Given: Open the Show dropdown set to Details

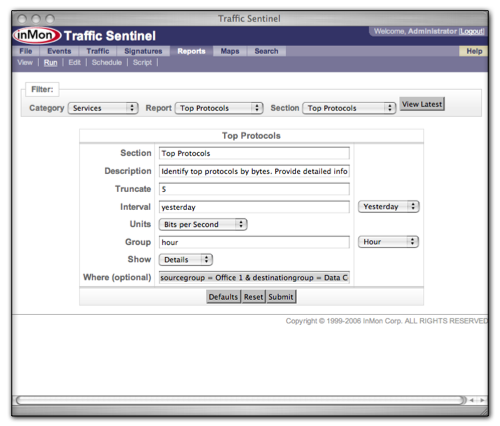Looking at the screenshot, I should coord(186,260).
